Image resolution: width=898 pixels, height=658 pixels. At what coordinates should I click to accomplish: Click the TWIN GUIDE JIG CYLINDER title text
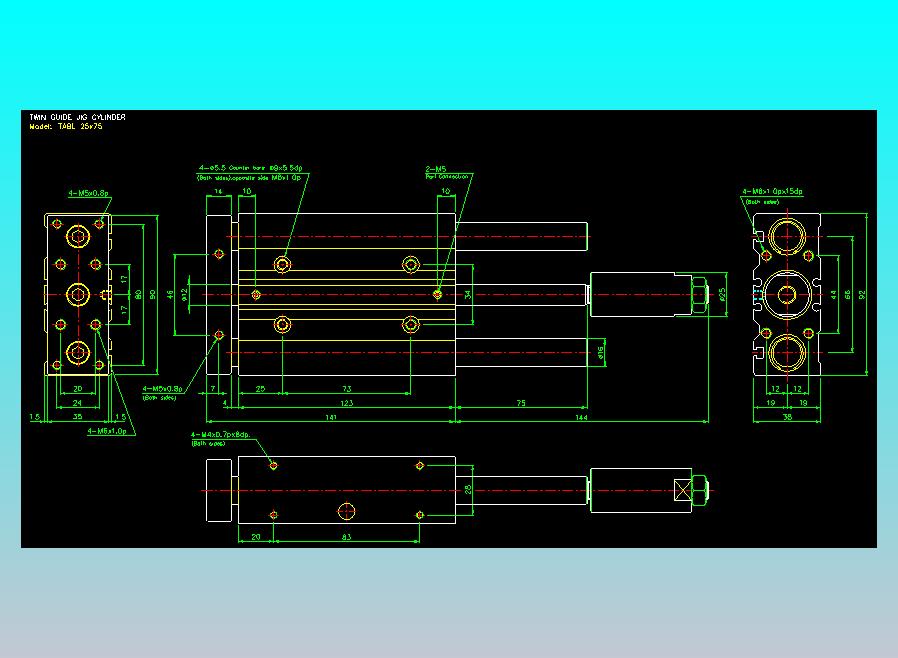(x=77, y=117)
